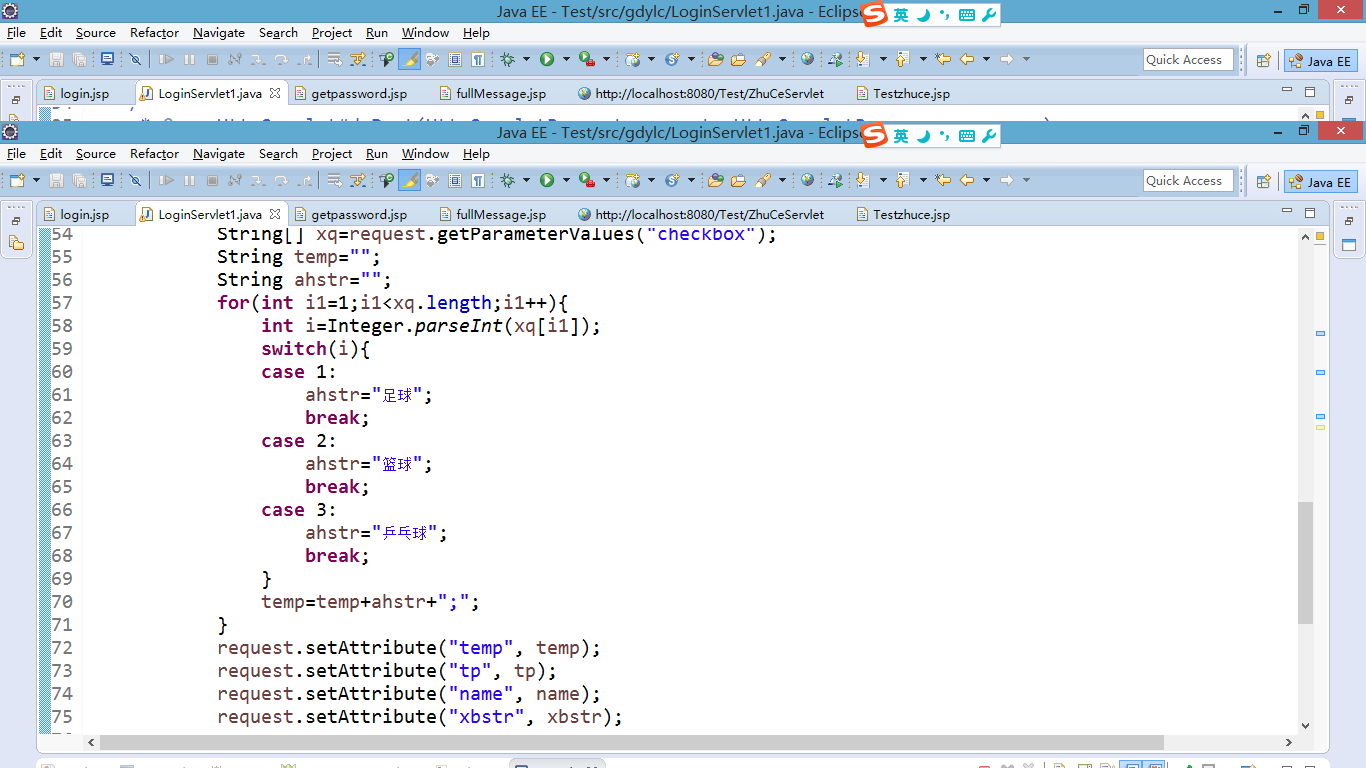Click Suspend icon in front window toolbar
This screenshot has width=1366, height=768.
[189, 180]
